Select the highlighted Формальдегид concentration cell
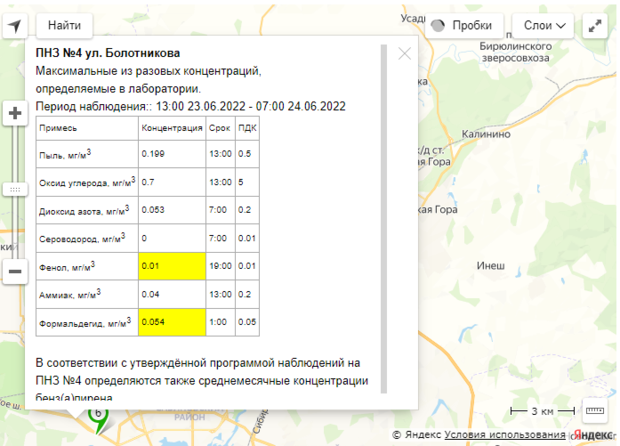Image resolution: width=620 pixels, height=446 pixels. point(170,323)
